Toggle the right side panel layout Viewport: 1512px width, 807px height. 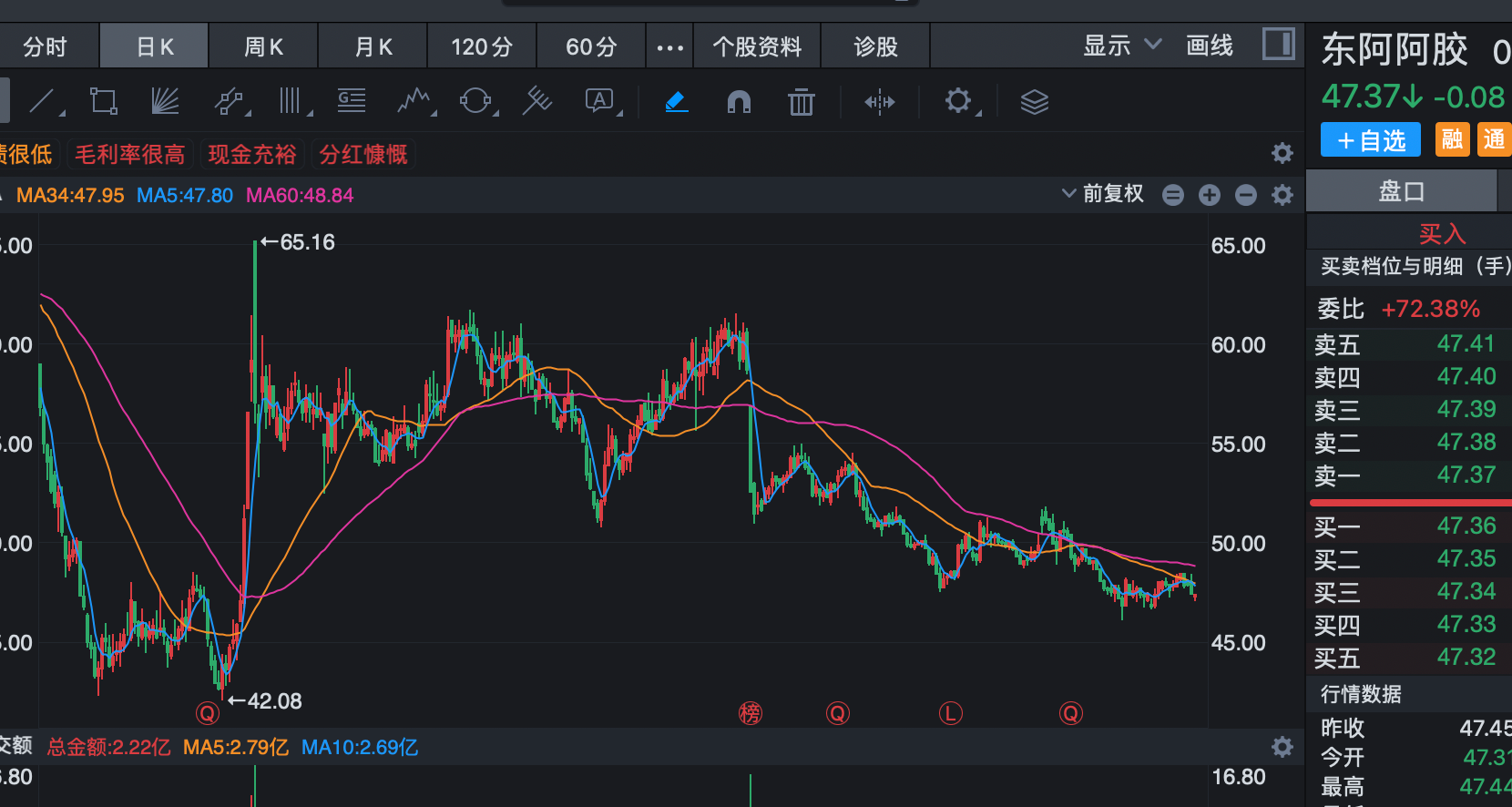point(1278,45)
